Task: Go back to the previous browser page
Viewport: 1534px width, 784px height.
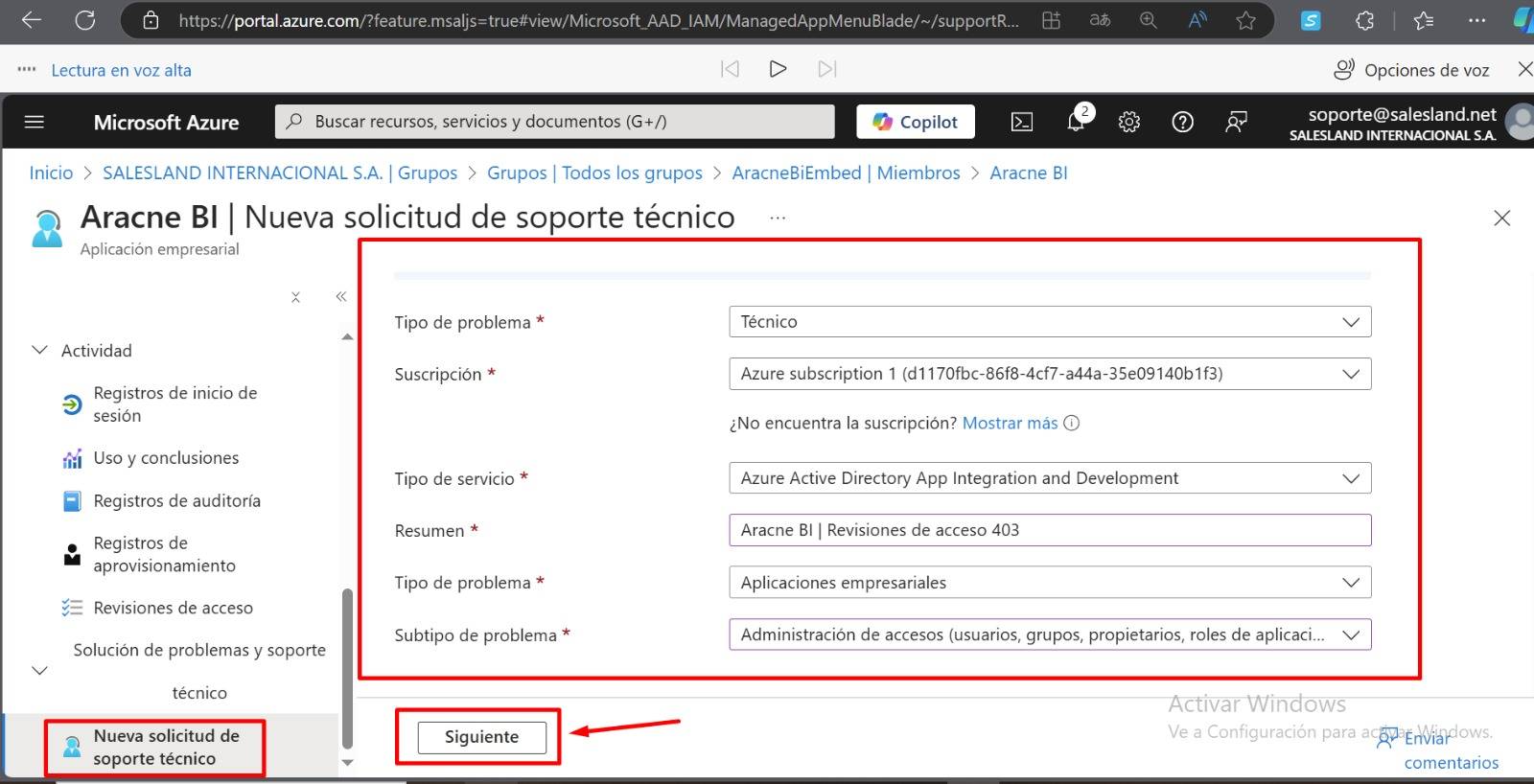Action: coord(31,20)
